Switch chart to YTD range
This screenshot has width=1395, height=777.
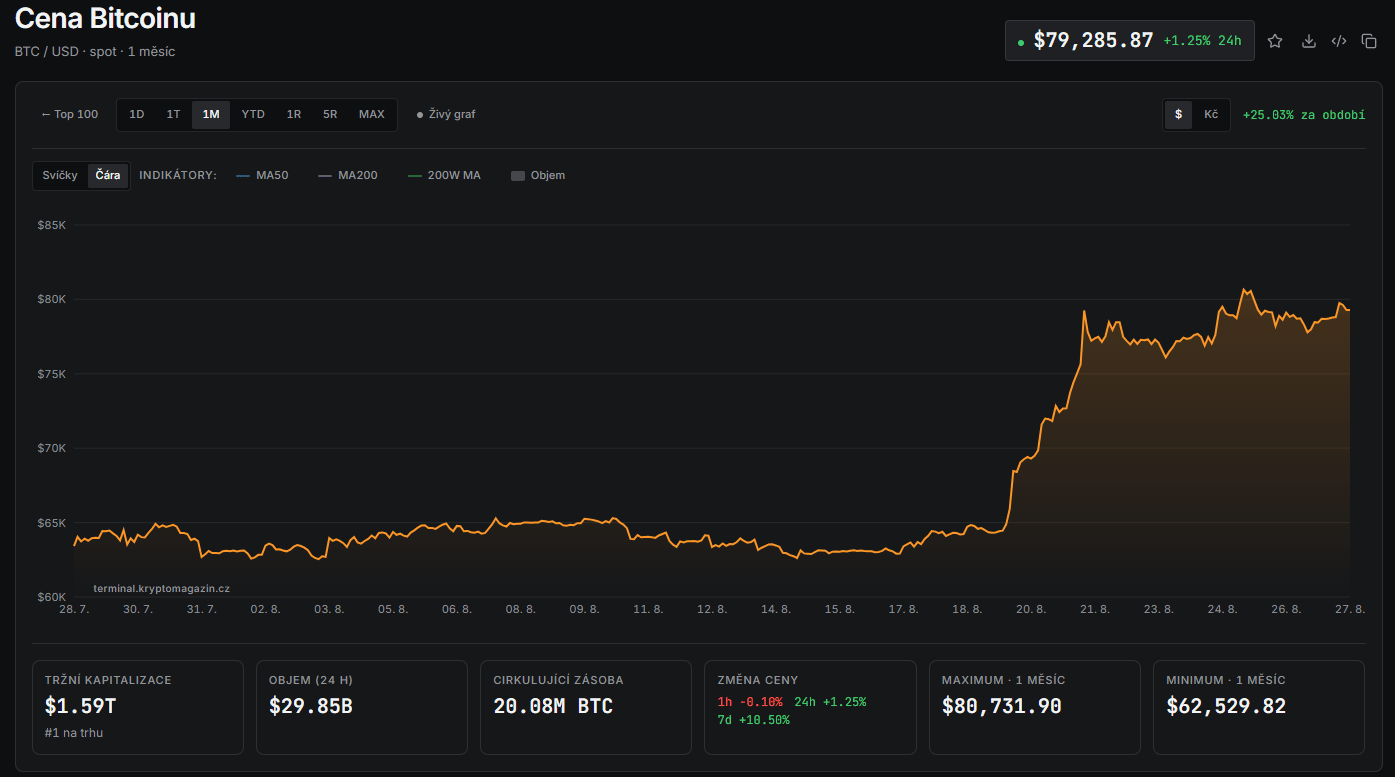[254, 114]
